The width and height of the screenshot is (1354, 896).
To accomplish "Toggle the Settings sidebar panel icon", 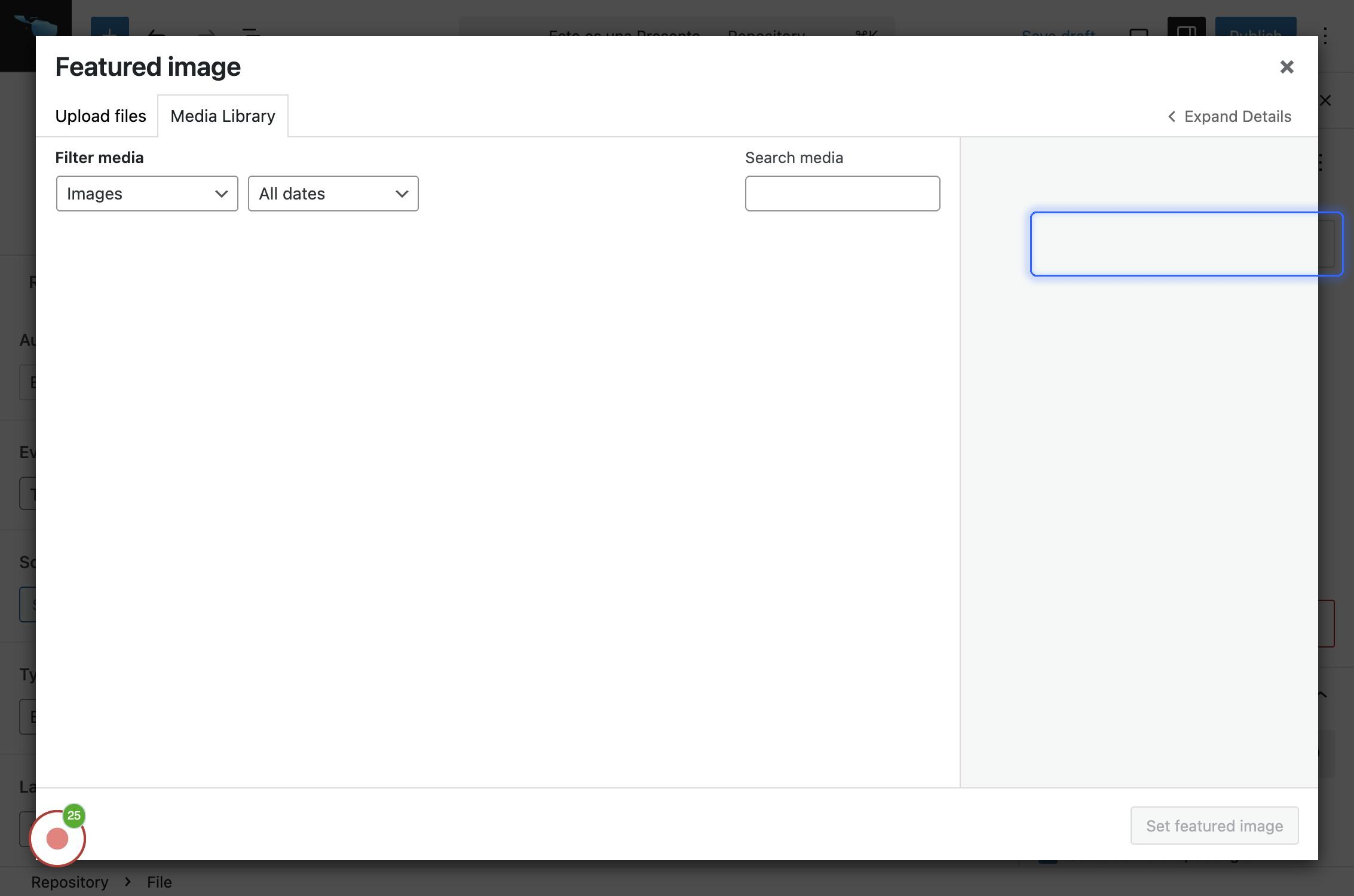I will (1185, 27).
